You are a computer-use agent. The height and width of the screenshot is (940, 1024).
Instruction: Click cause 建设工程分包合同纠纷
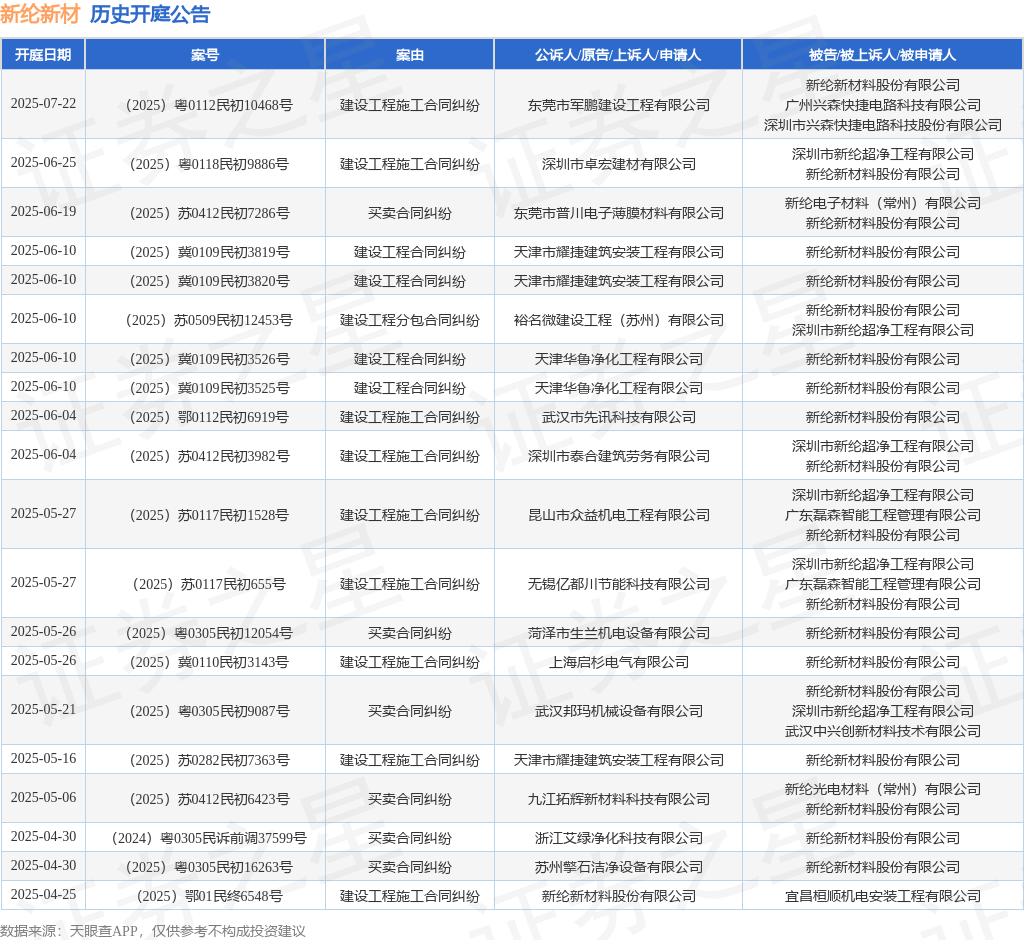pyautogui.click(x=409, y=320)
